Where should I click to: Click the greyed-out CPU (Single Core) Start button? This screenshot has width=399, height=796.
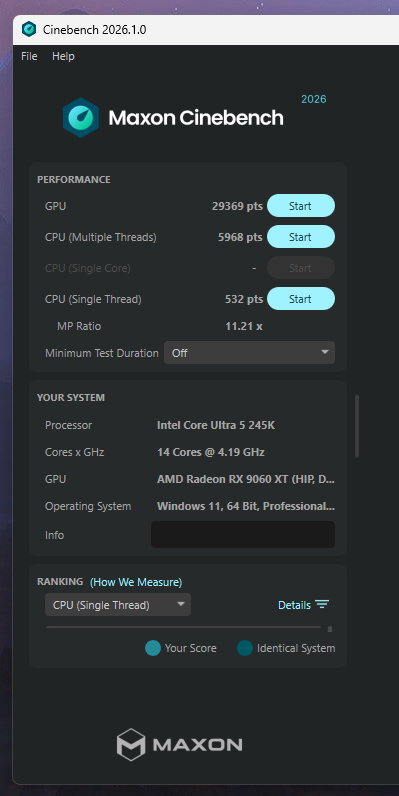click(x=301, y=268)
